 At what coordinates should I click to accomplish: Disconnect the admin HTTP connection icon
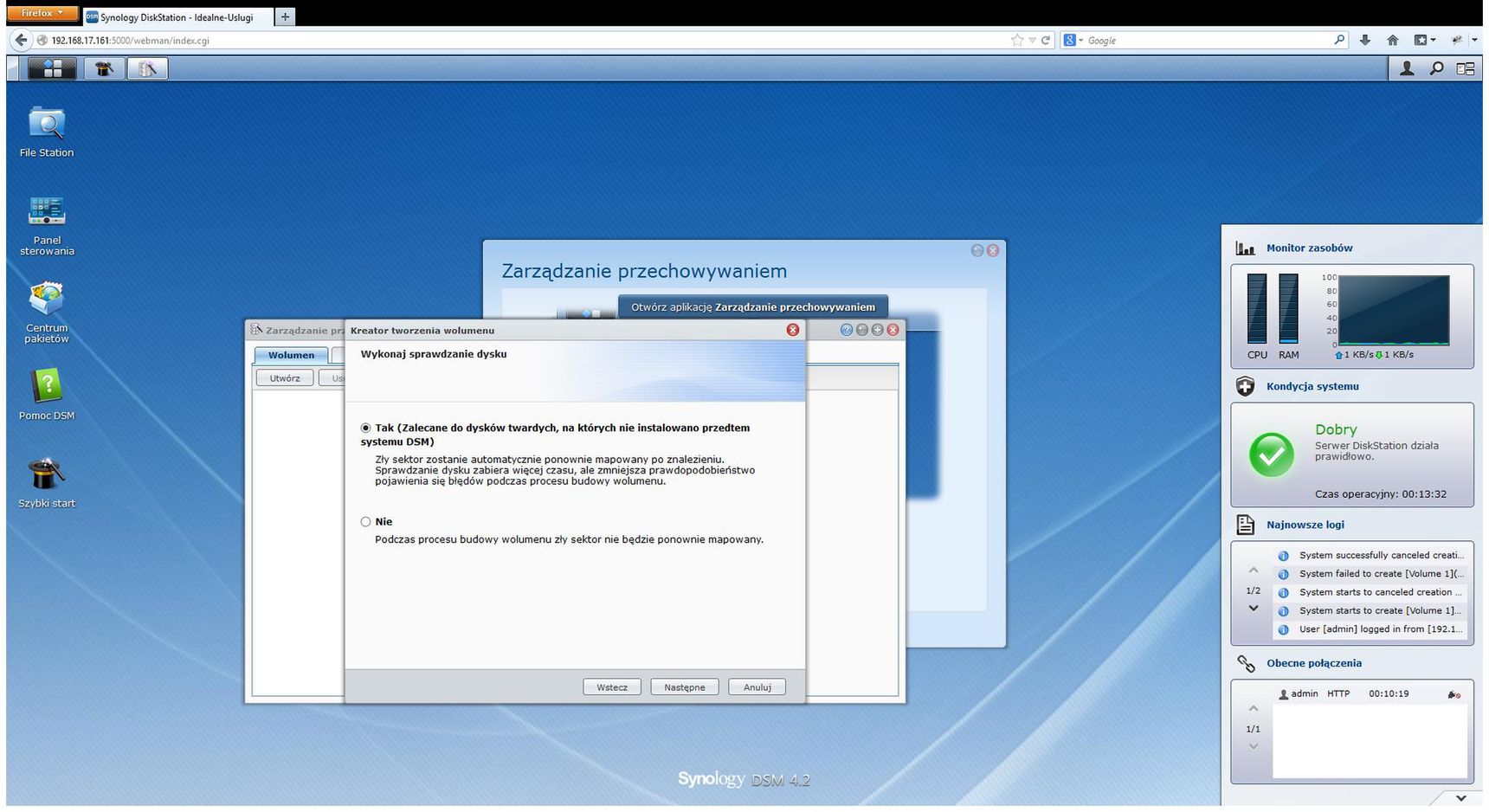(x=1454, y=694)
